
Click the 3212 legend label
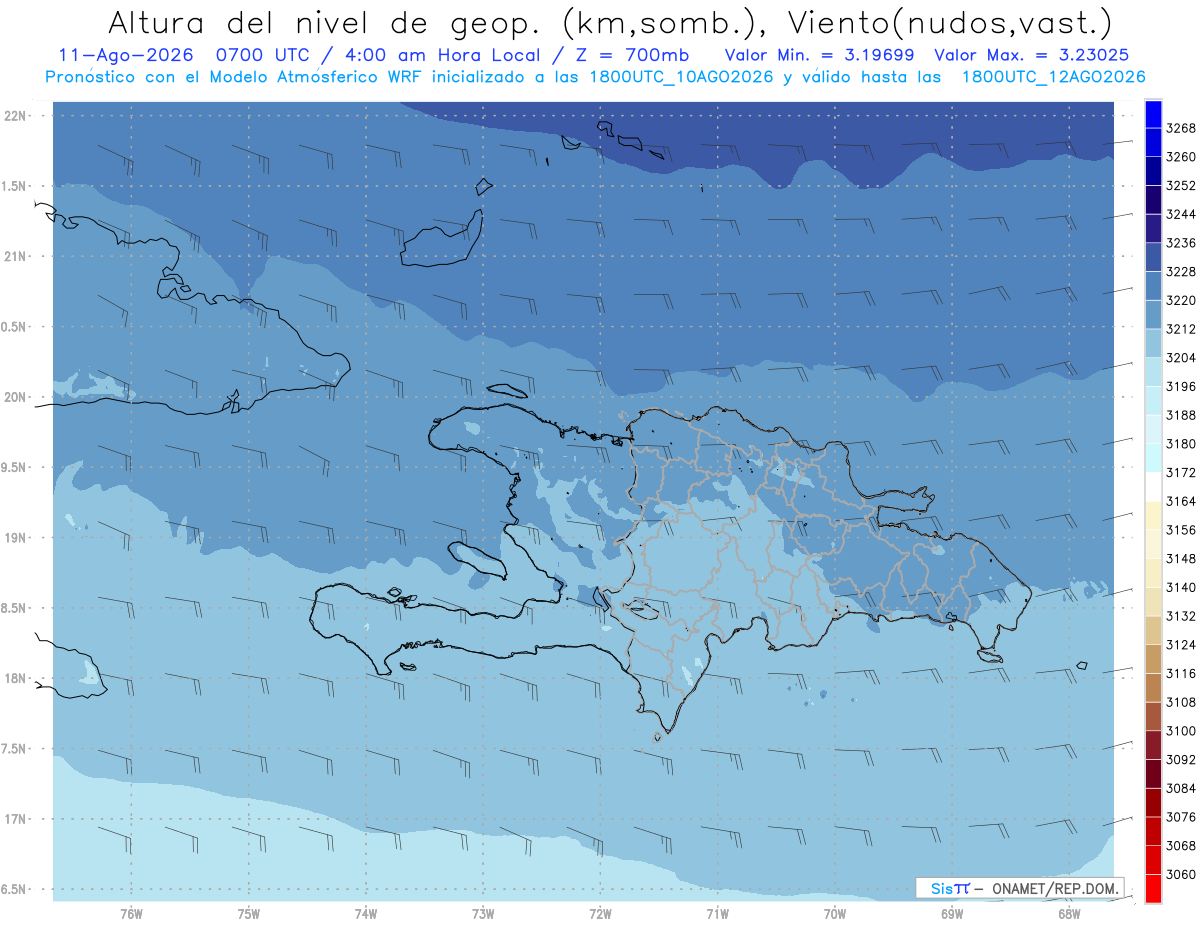pyautogui.click(x=1180, y=329)
